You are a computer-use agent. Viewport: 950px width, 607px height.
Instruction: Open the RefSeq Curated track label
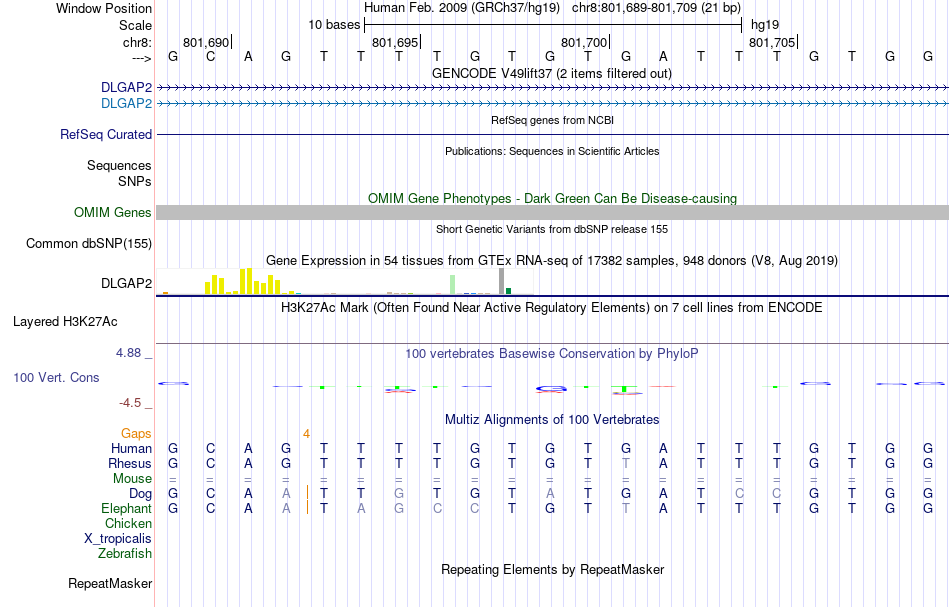106,134
